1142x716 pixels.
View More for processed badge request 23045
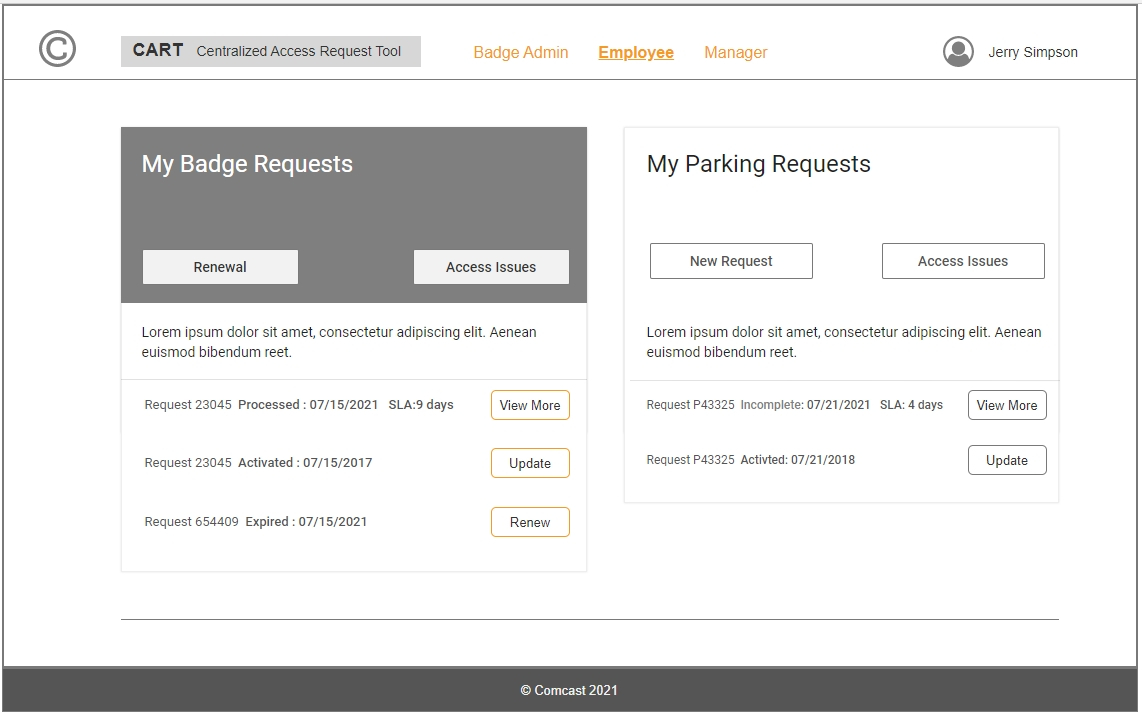(530, 405)
